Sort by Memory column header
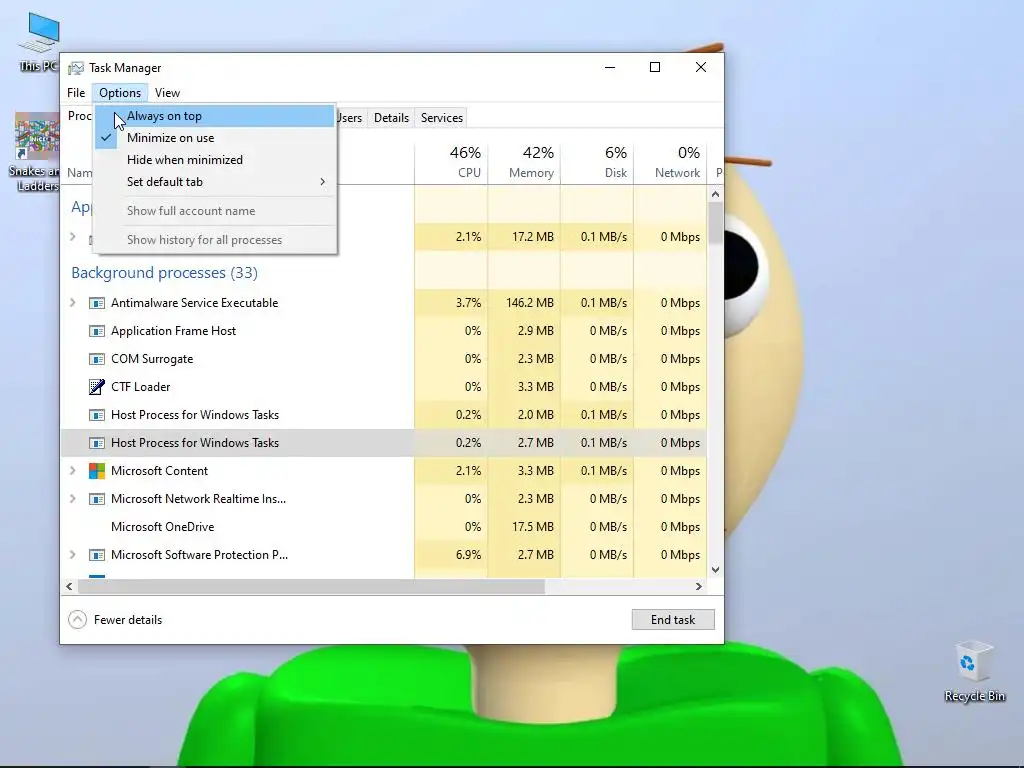The width and height of the screenshot is (1024, 768). pos(524,162)
